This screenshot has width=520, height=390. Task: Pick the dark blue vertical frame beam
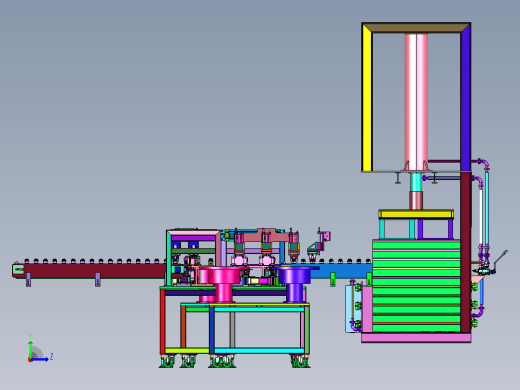(465, 97)
